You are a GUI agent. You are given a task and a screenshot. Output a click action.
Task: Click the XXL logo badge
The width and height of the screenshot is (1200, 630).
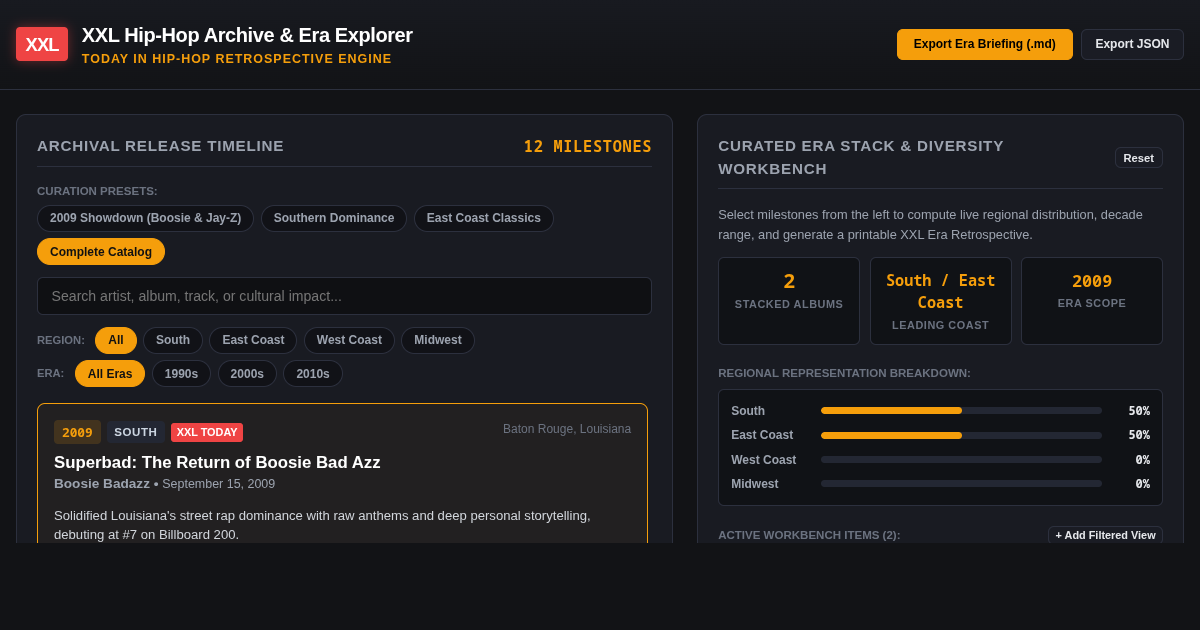[x=42, y=44]
